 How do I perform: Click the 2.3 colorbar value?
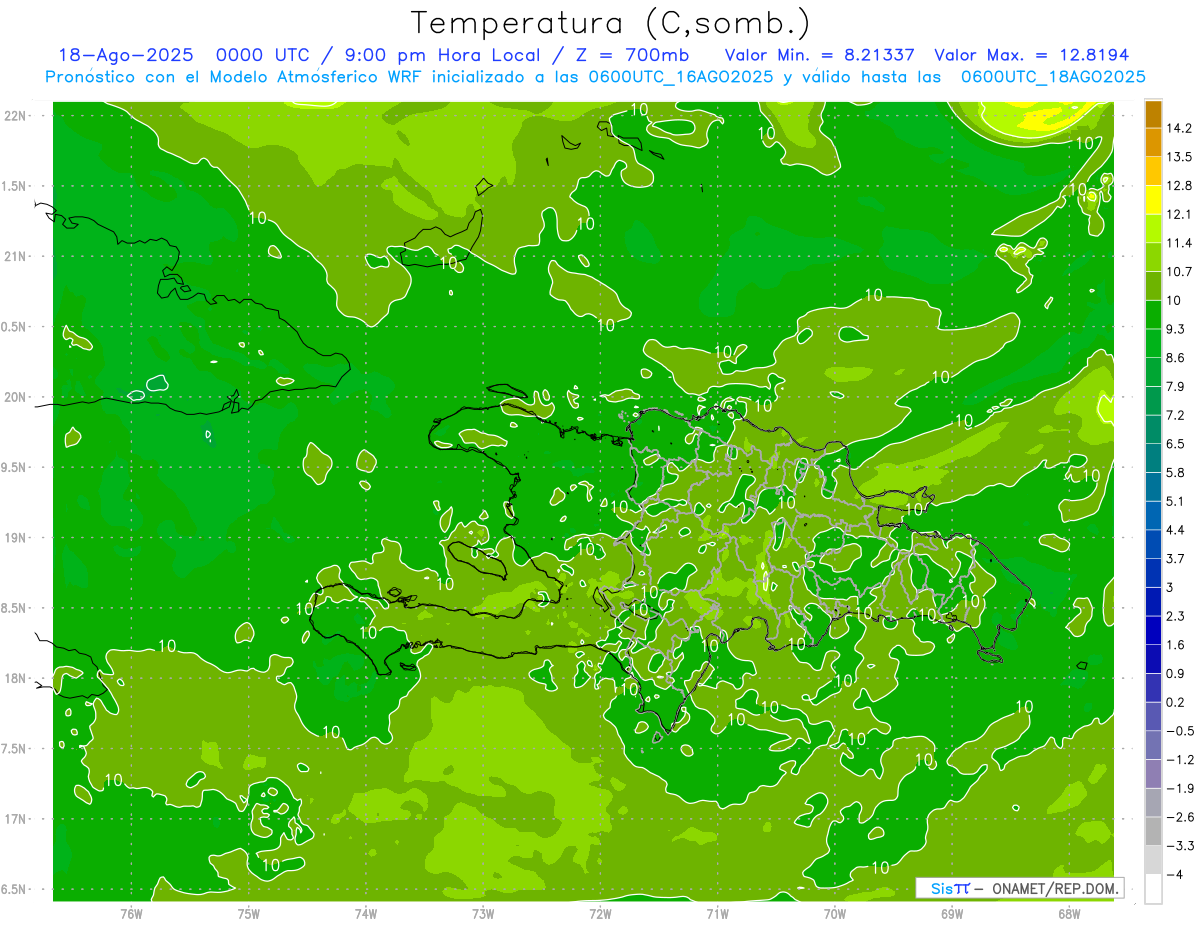[1175, 616]
